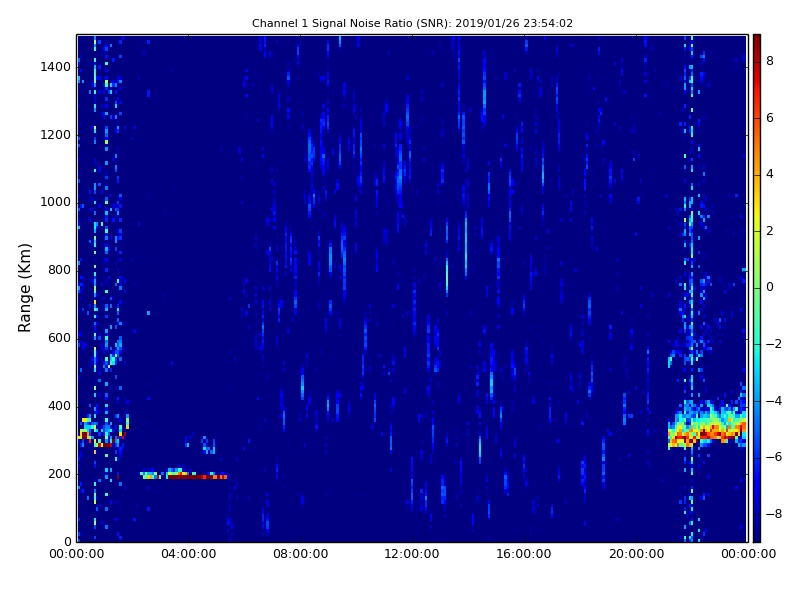Select the 1000 range tick label

coord(55,202)
